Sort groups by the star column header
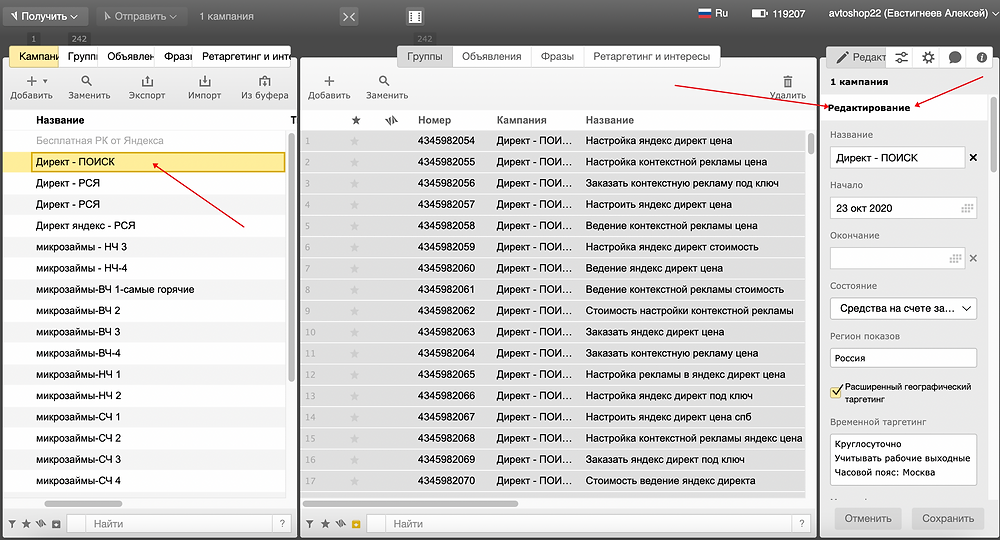Image resolution: width=1000 pixels, height=540 pixels. pos(356,120)
